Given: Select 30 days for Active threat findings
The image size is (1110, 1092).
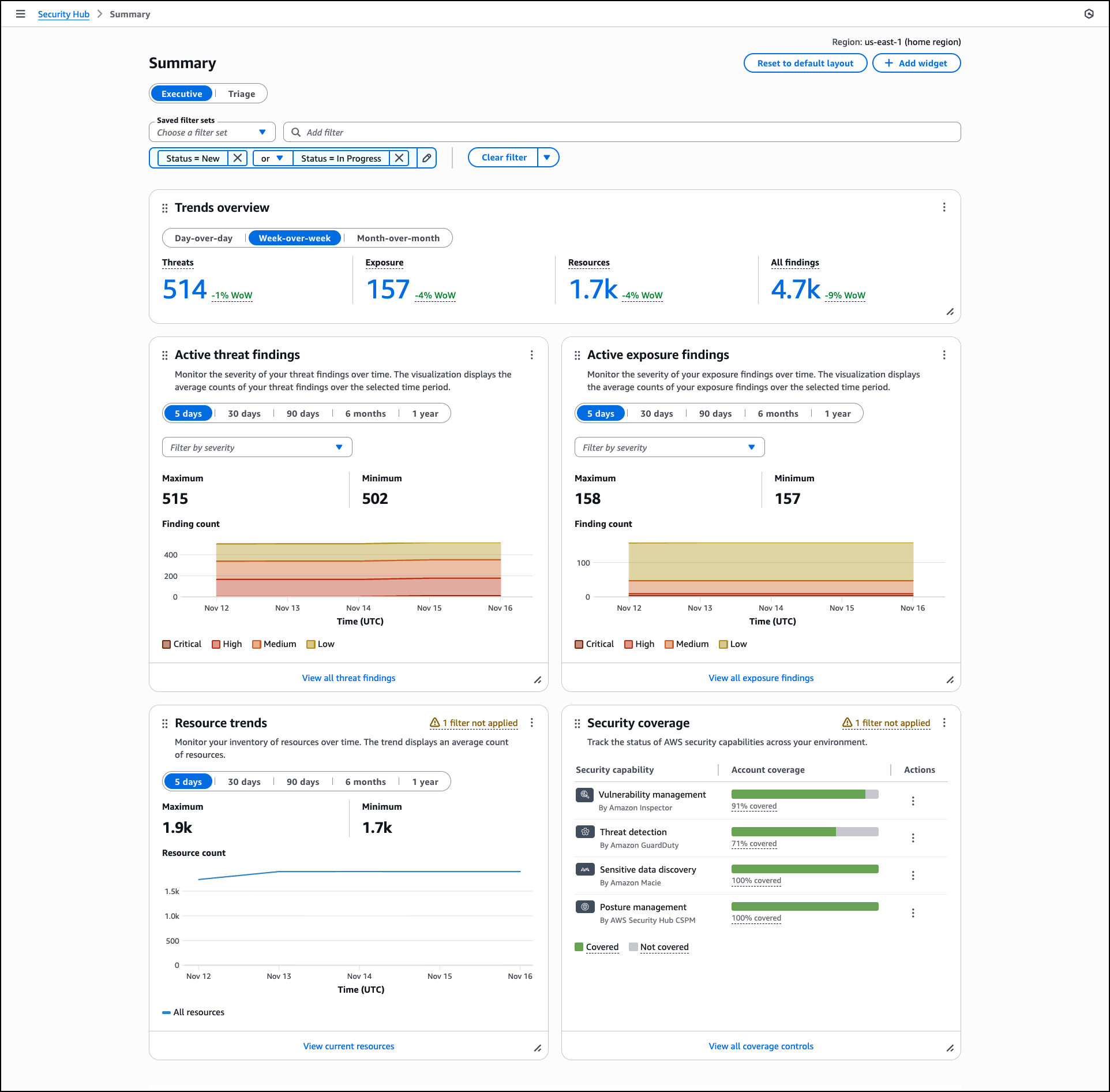Looking at the screenshot, I should tap(243, 413).
